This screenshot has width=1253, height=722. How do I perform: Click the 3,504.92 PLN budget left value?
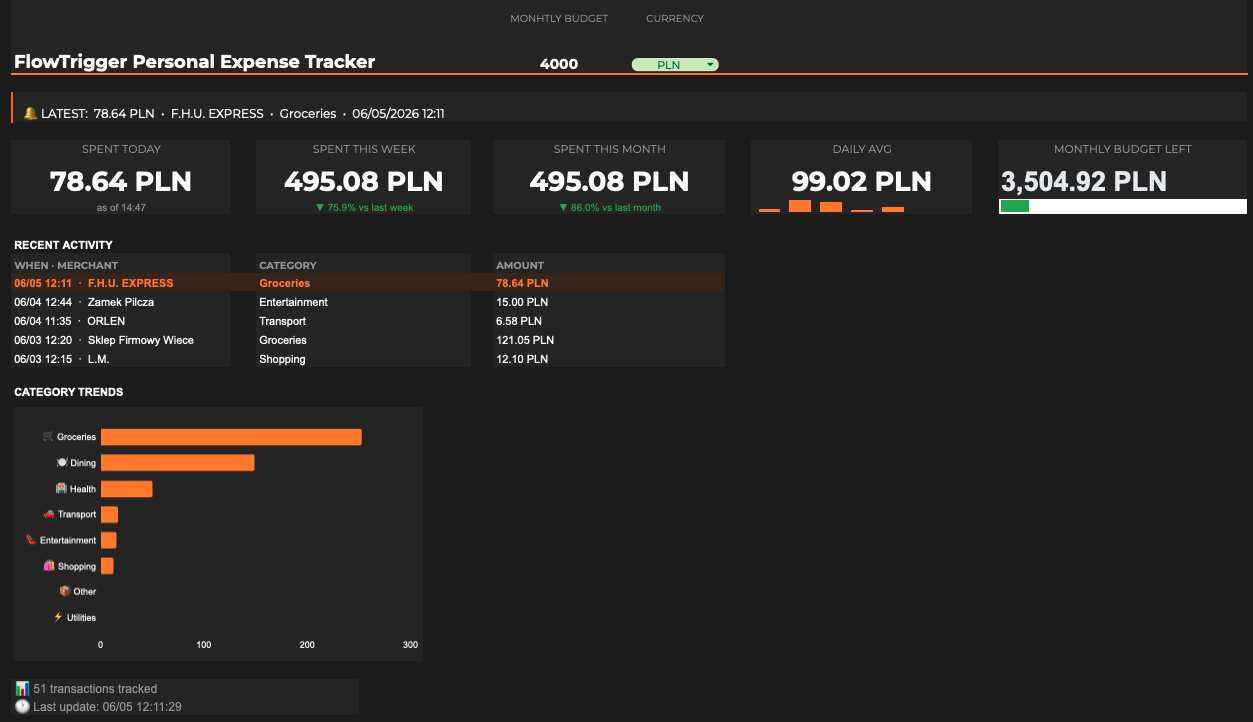click(1084, 182)
